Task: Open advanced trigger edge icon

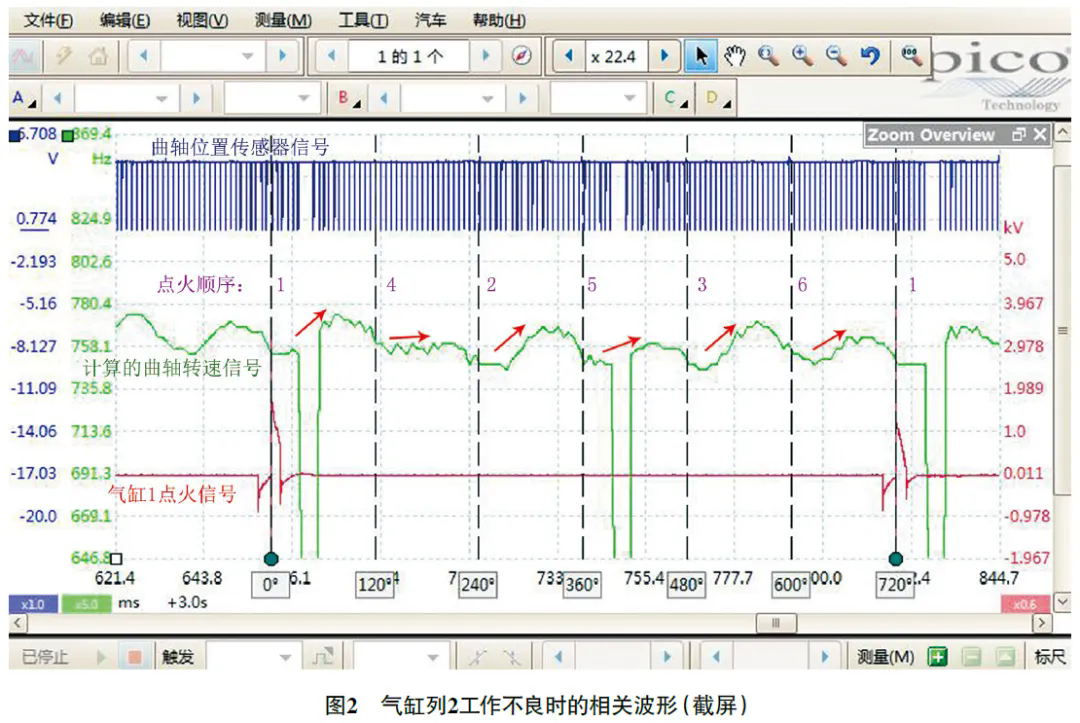Action: click(x=323, y=657)
